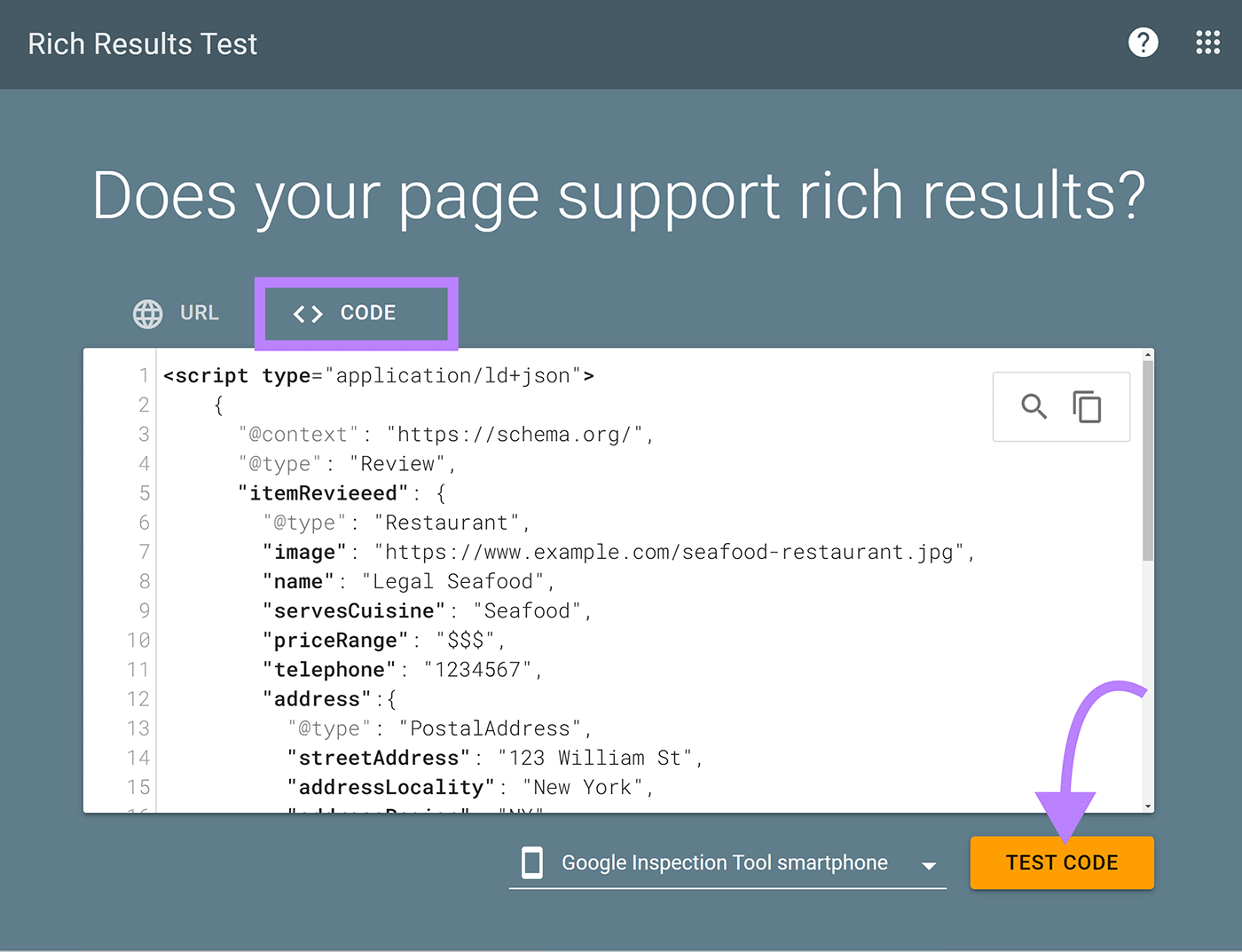Open the device selector chevron arrow
This screenshot has height=952, width=1242.
pos(929,866)
